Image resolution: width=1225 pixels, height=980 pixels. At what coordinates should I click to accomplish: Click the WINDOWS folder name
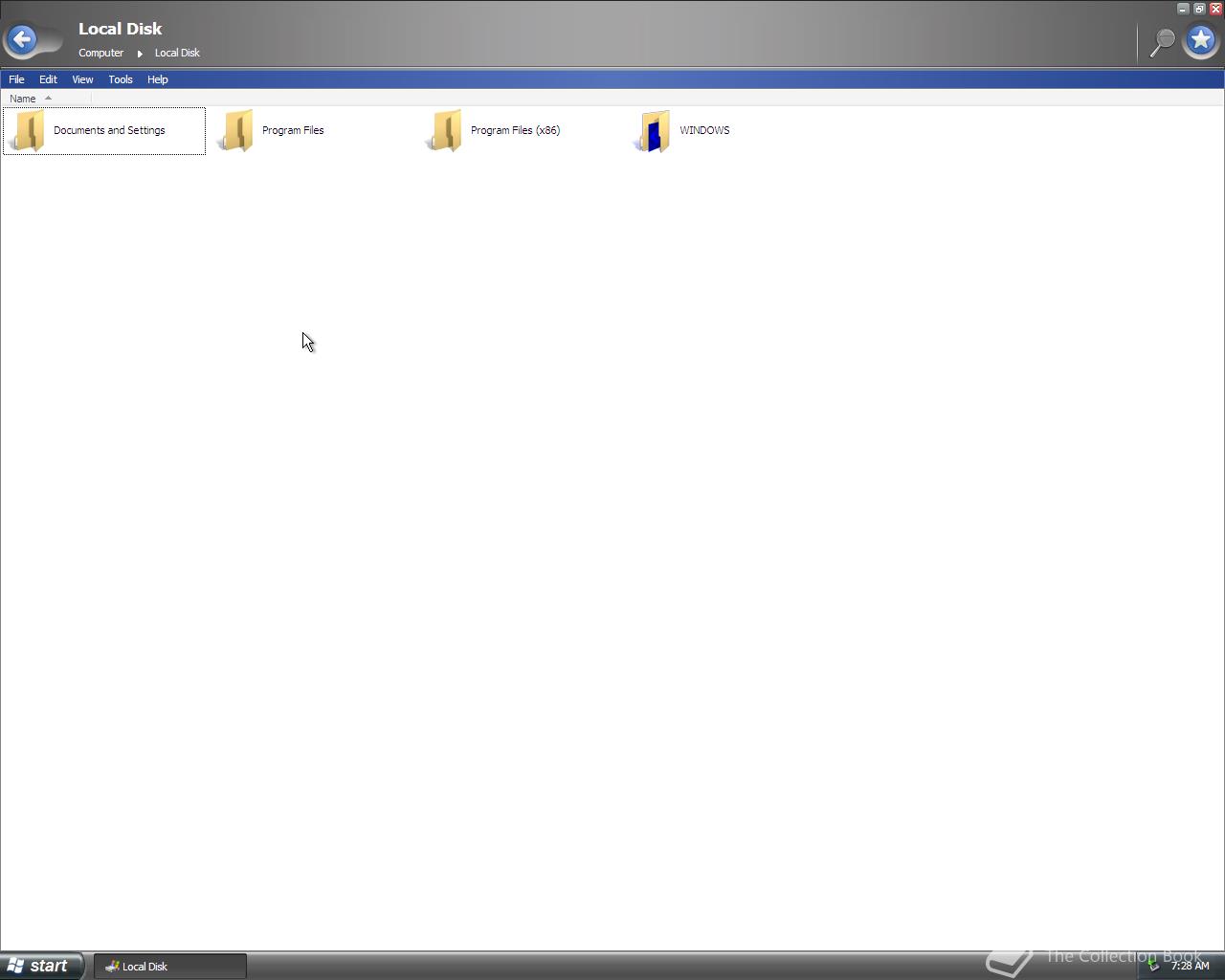pos(704,130)
